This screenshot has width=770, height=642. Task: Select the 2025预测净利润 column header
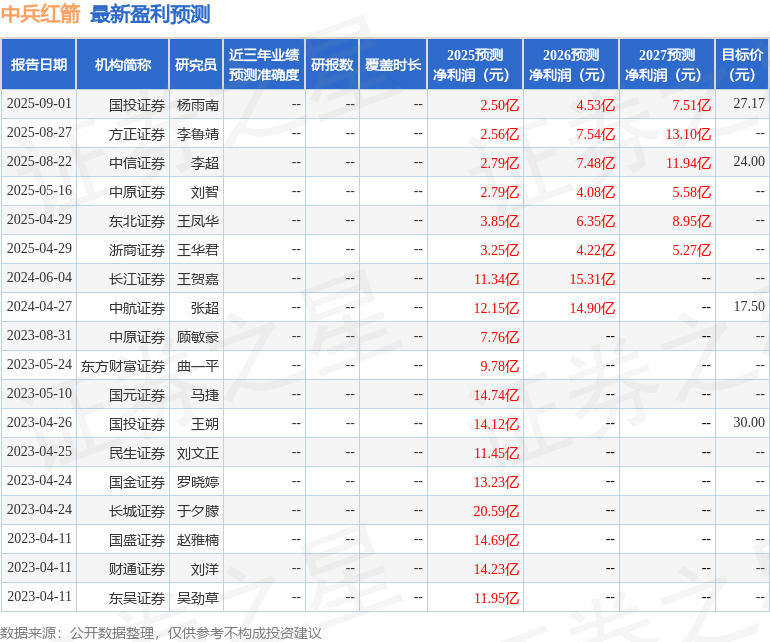(x=475, y=64)
